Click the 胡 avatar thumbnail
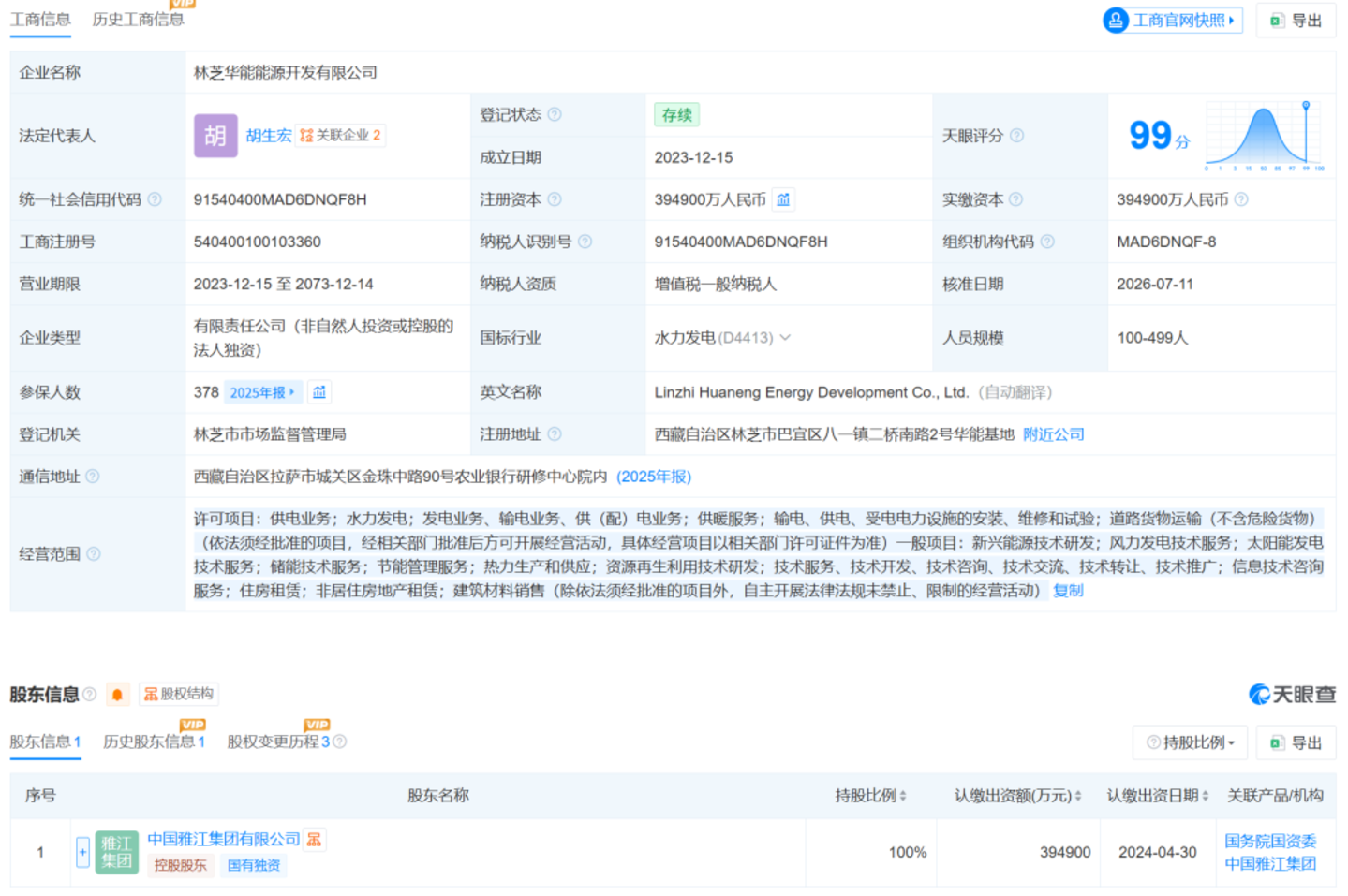The width and height of the screenshot is (1348, 896). pyautogui.click(x=215, y=136)
